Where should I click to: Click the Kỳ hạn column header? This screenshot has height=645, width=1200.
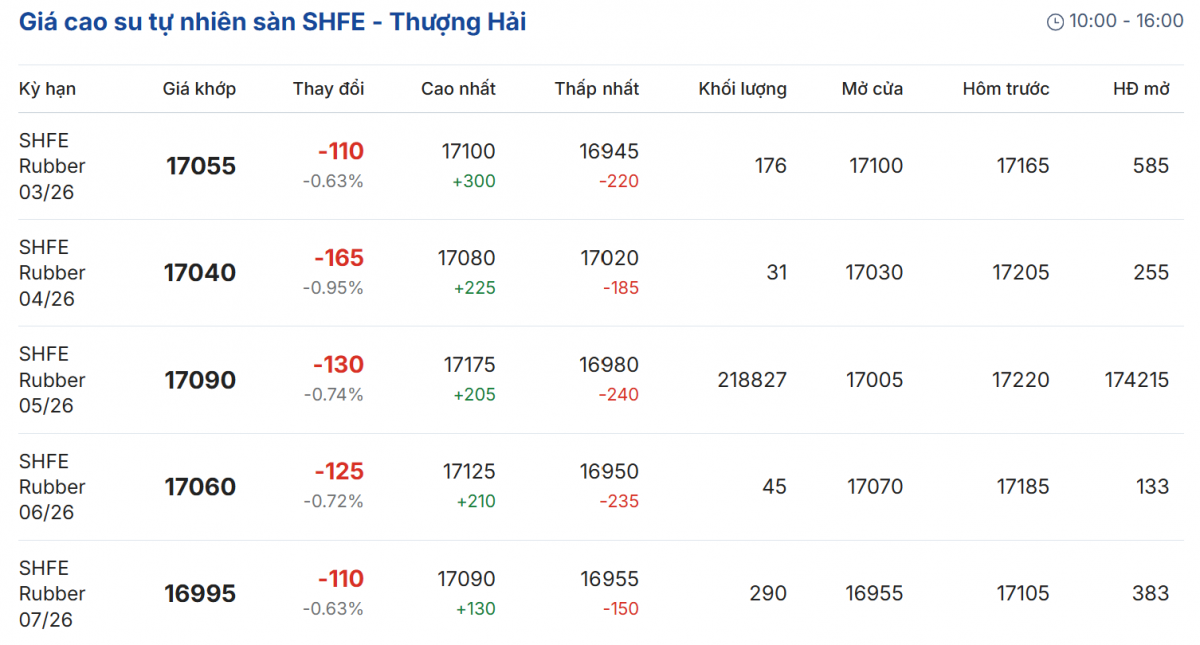point(47,89)
